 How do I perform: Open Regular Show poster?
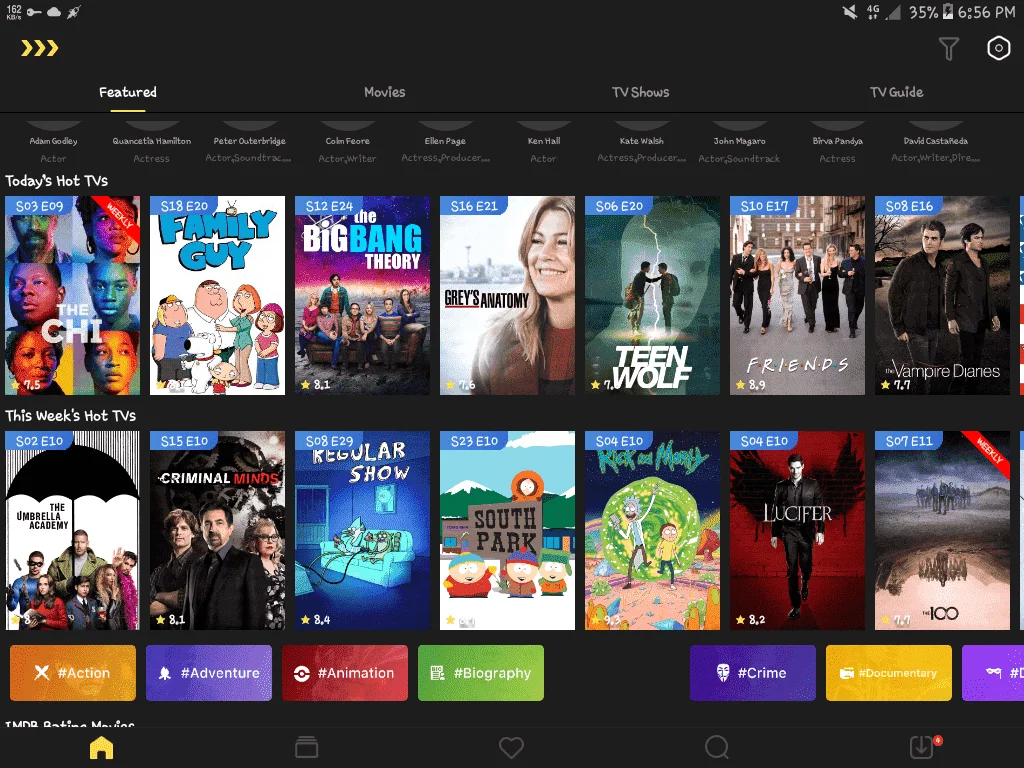tap(362, 530)
